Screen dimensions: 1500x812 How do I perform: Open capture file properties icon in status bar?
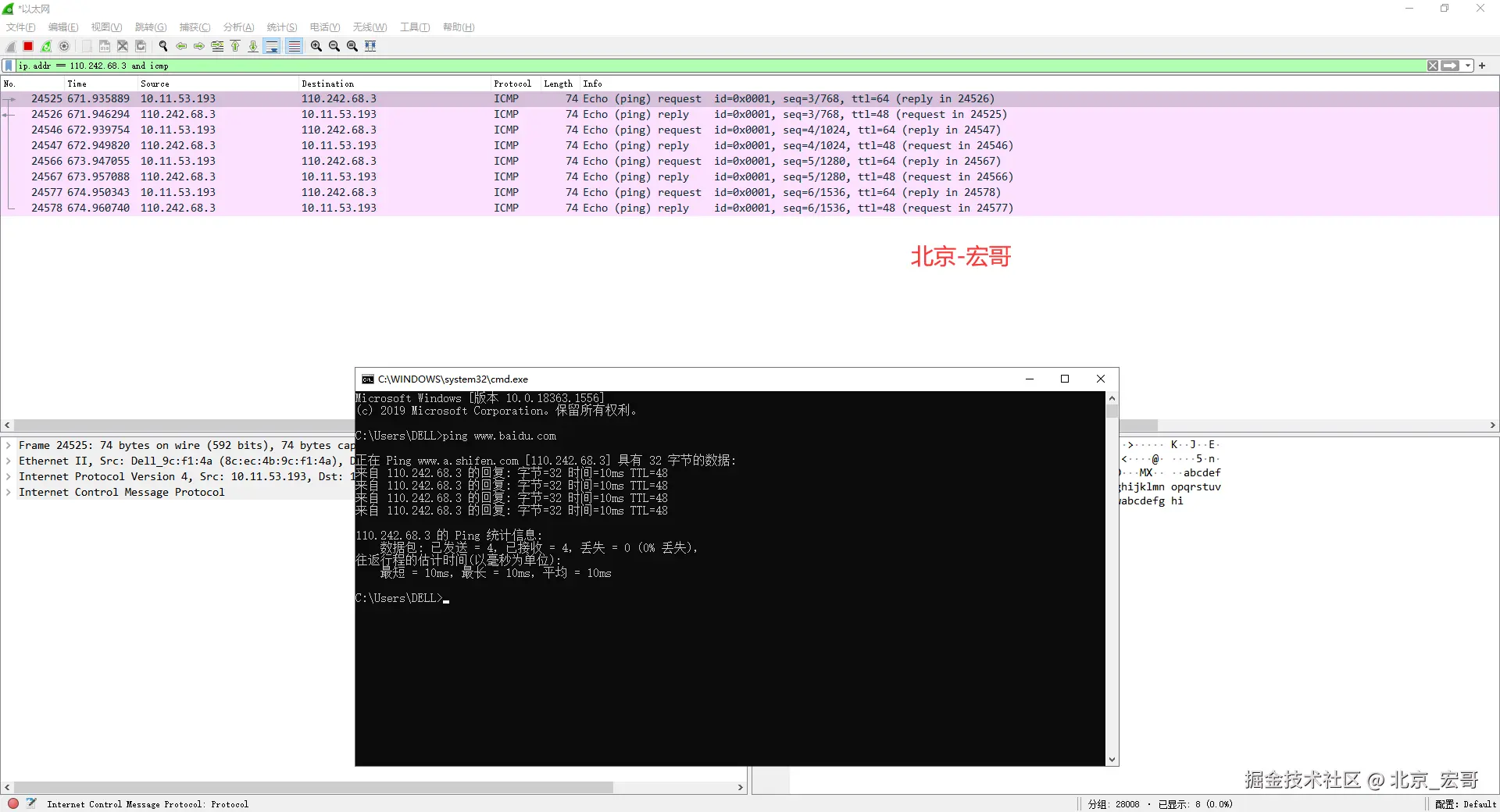pyautogui.click(x=31, y=803)
